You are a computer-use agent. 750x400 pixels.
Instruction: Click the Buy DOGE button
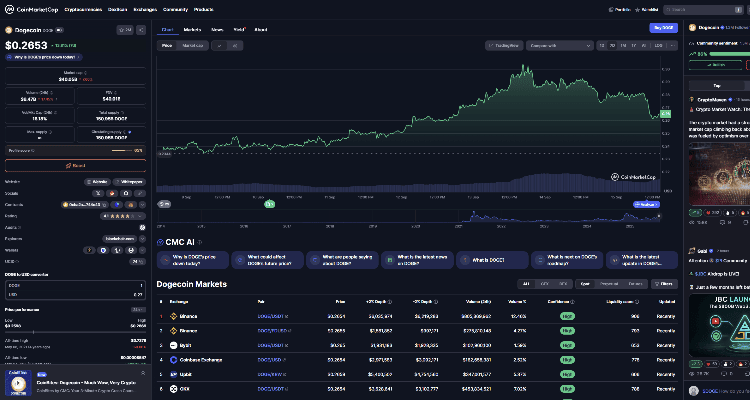coord(663,29)
